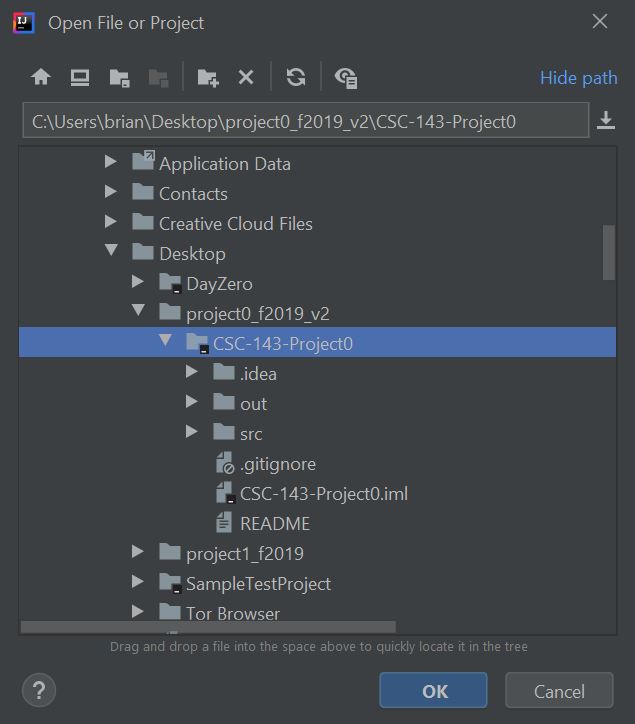The image size is (635, 724).
Task: Delete the selected item with X icon
Action: point(246,77)
